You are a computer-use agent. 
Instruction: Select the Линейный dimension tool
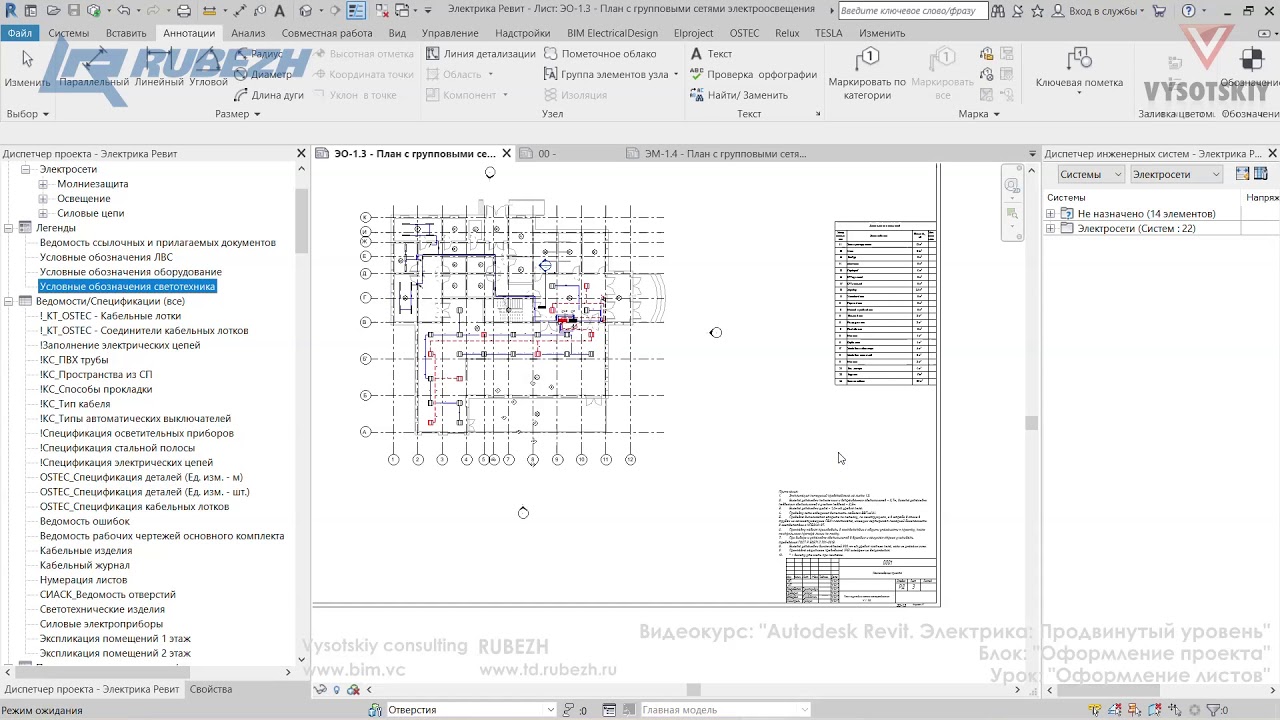click(159, 68)
